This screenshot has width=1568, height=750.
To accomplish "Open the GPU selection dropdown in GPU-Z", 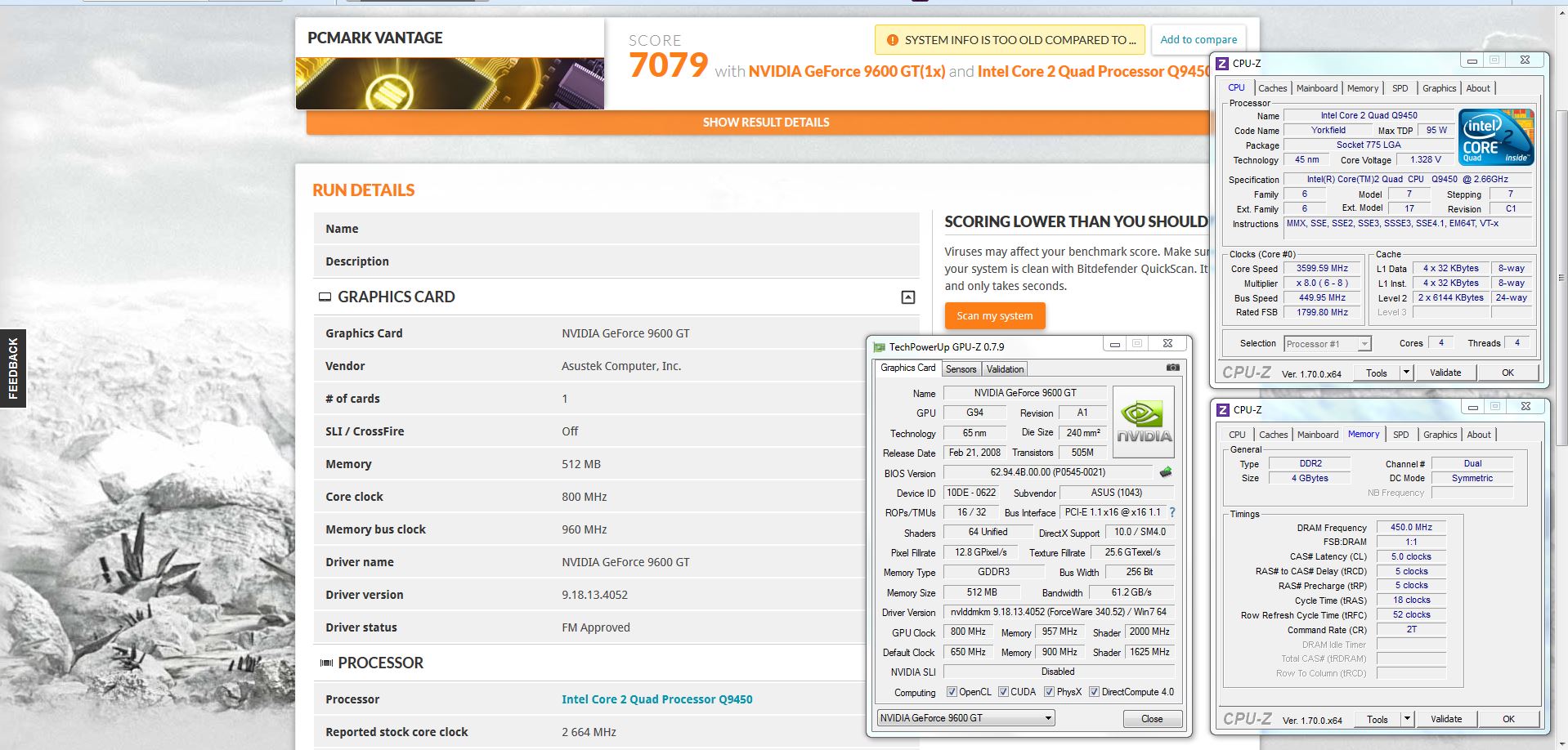I will coord(965,718).
